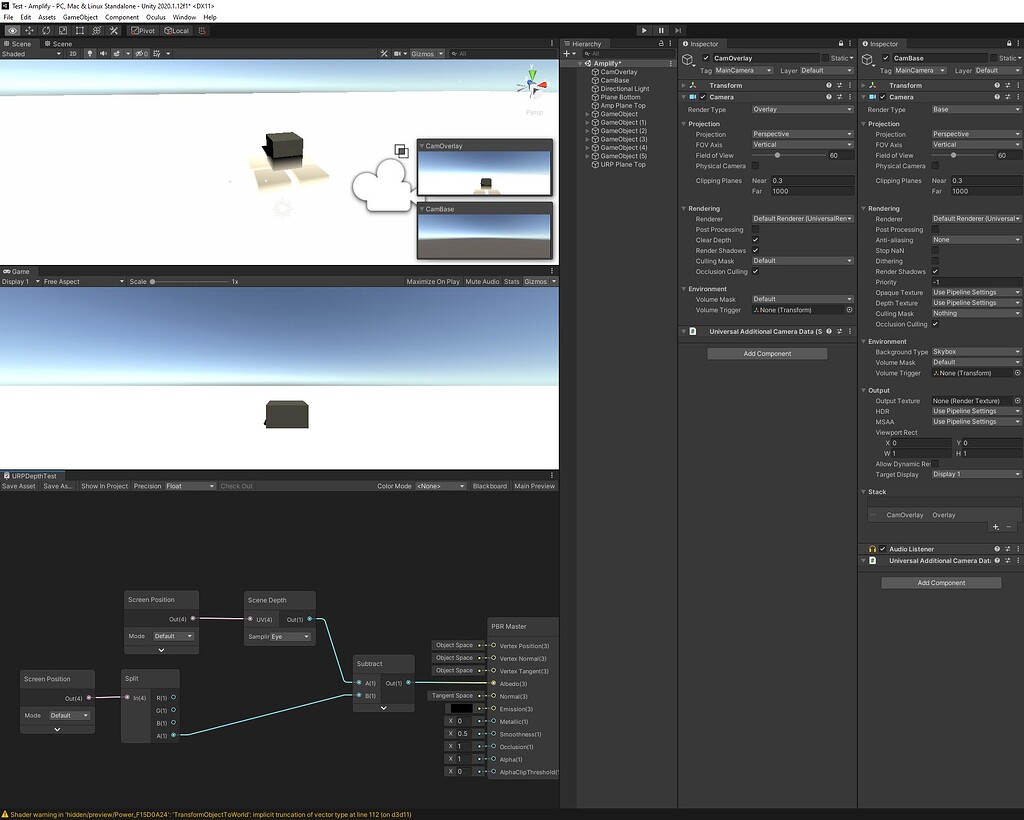Uncheck Render Shadows on the CamBase camera

point(935,271)
